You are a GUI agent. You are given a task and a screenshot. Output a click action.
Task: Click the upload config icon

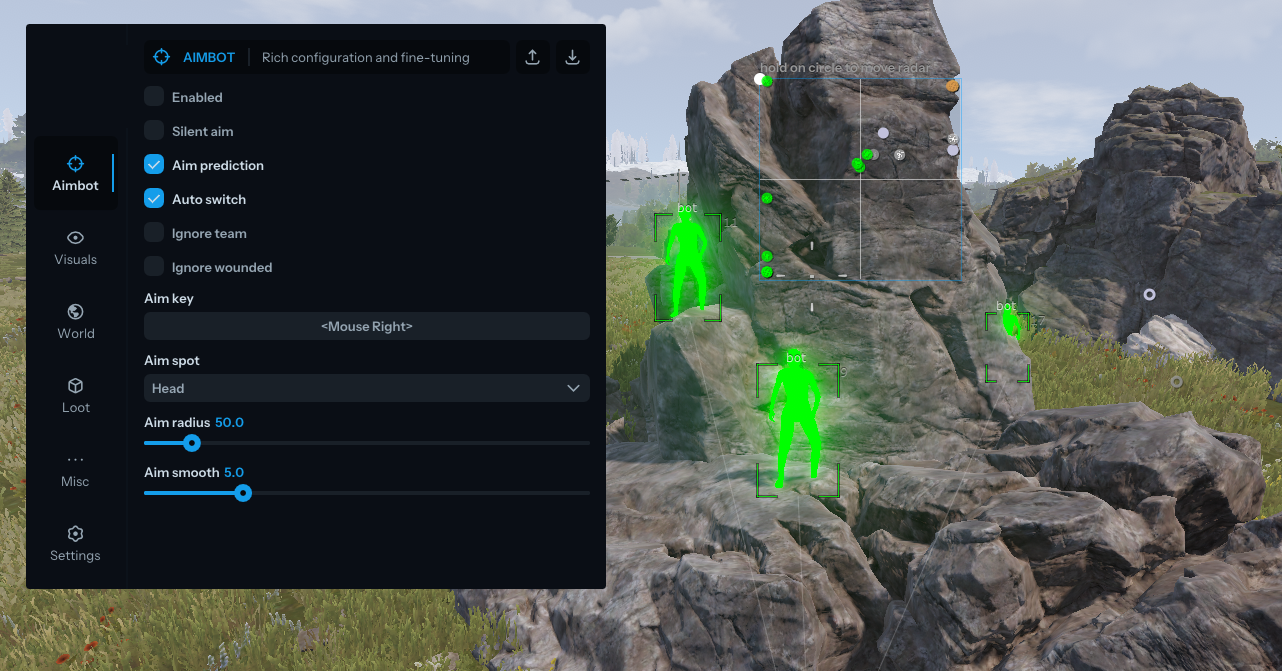tap(532, 57)
